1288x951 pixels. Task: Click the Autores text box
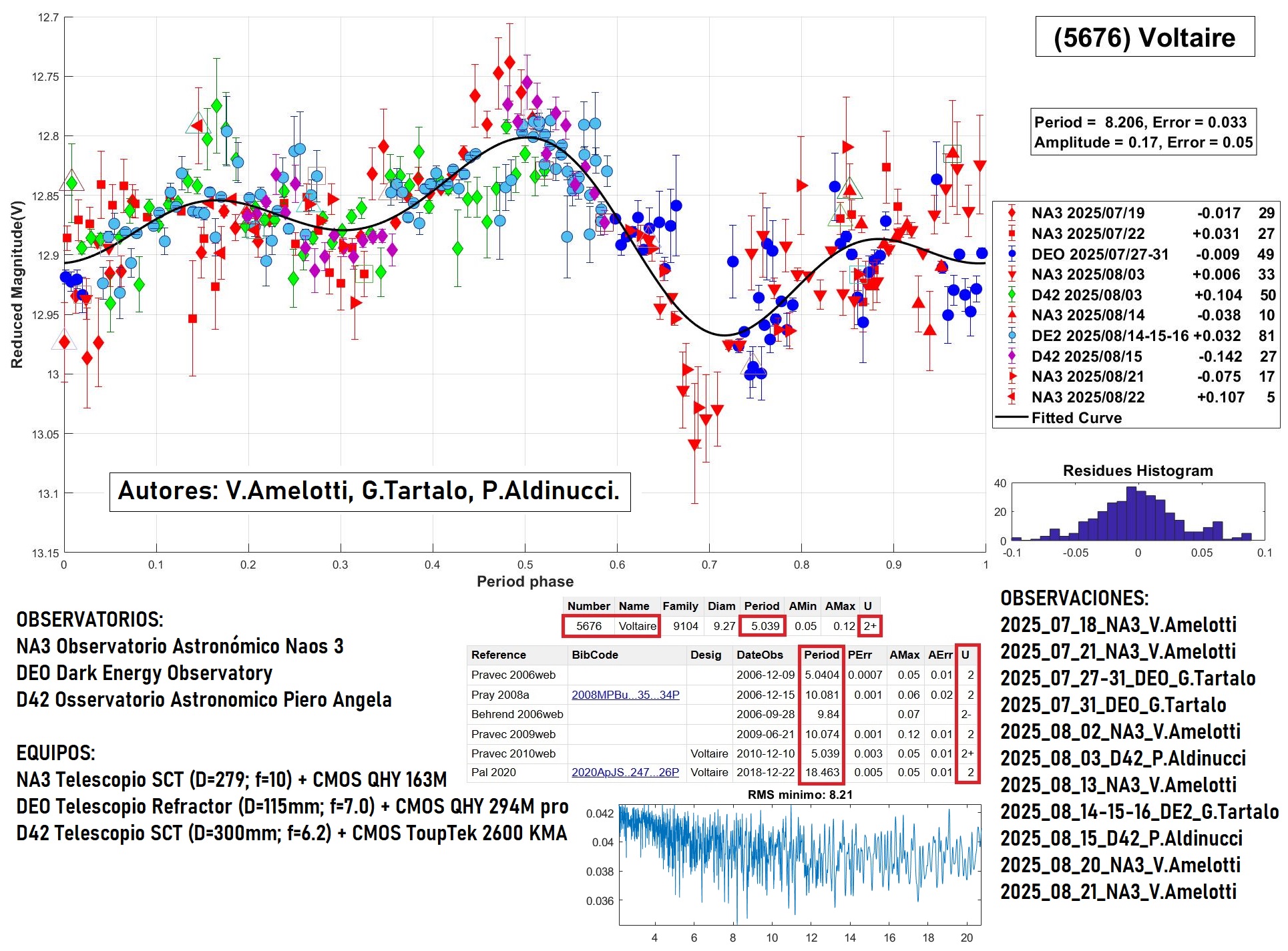(x=369, y=491)
